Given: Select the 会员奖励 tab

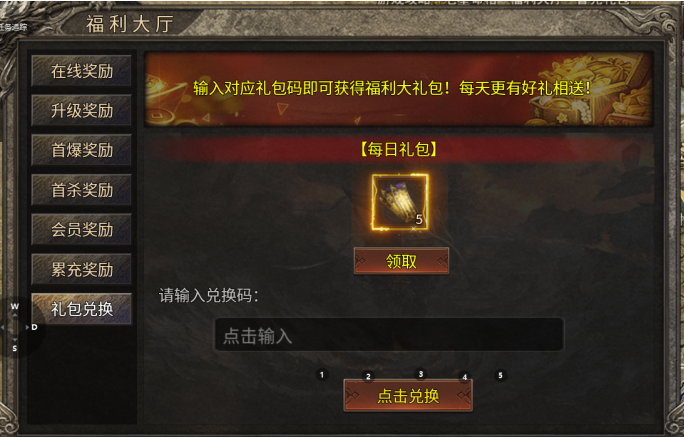Looking at the screenshot, I should point(82,230).
